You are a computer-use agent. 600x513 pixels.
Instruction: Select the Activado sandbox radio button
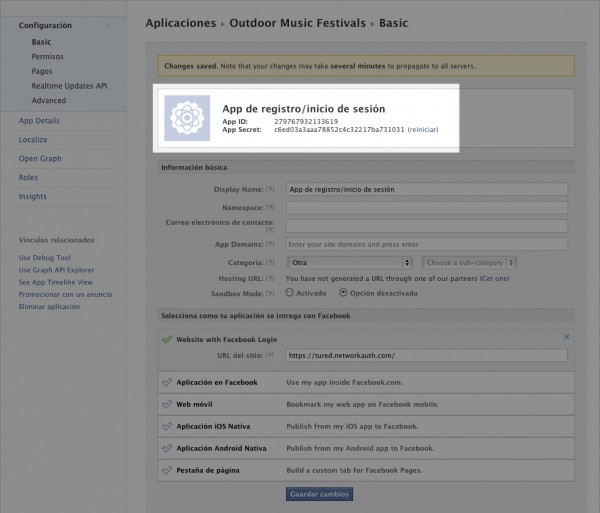[x=290, y=293]
